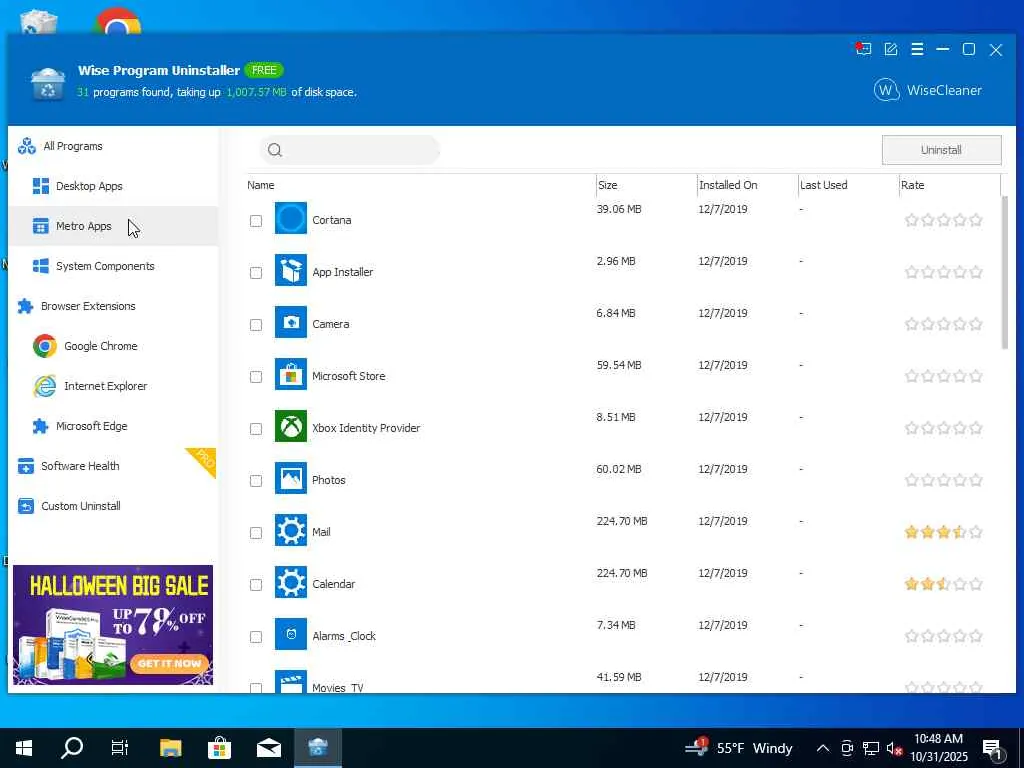Click the search magnifier icon
The image size is (1024, 768).
(275, 150)
